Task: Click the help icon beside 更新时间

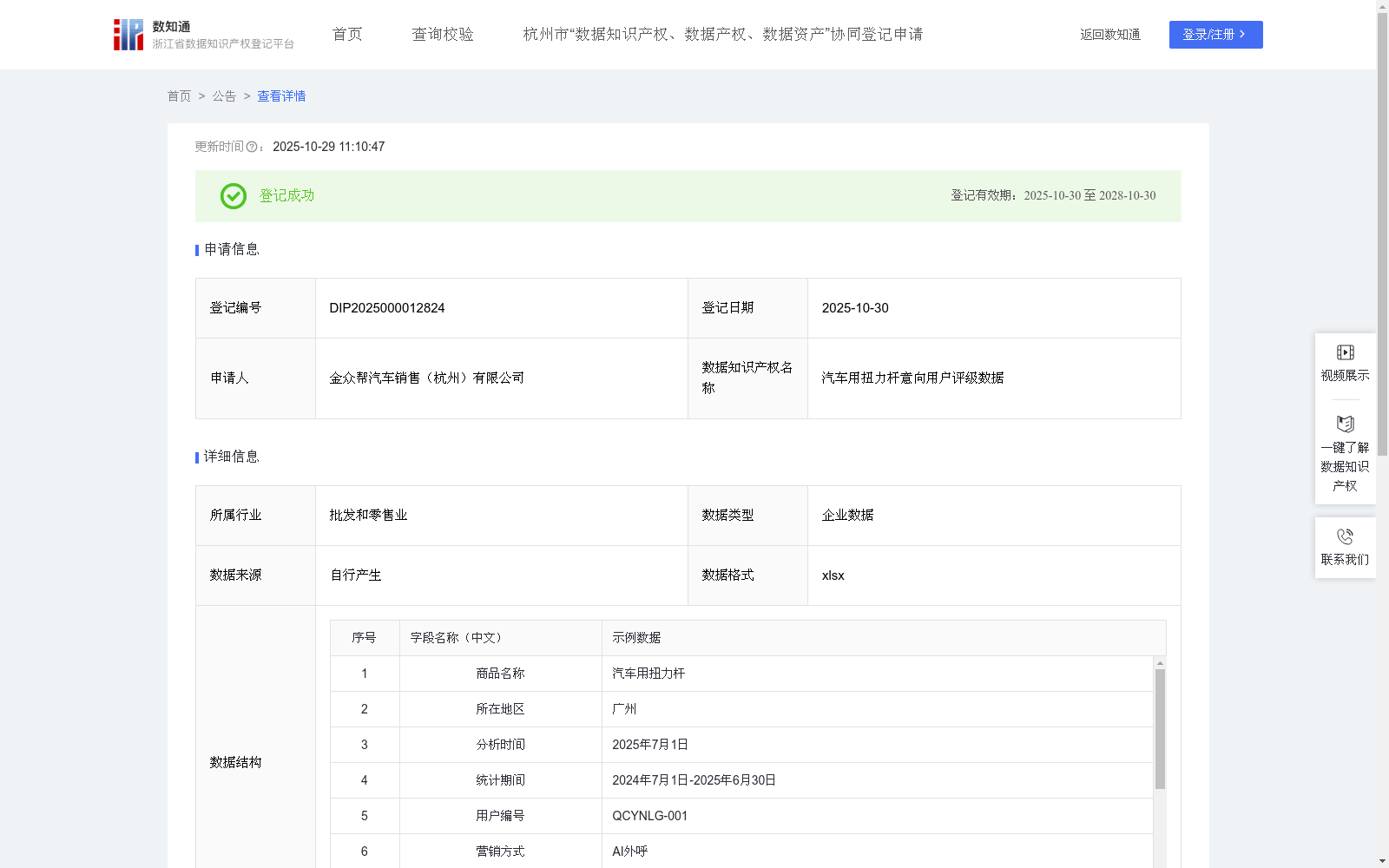Action: click(x=252, y=148)
